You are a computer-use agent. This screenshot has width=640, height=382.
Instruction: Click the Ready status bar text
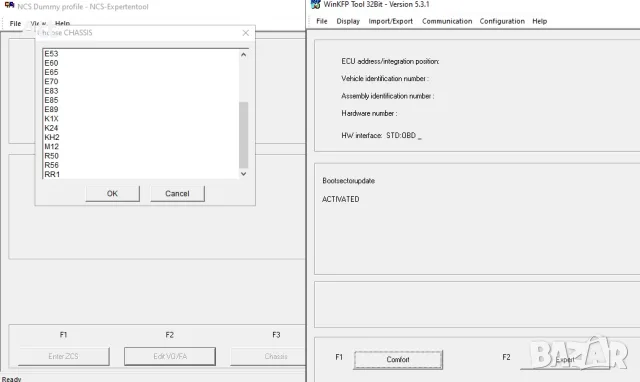click(11, 379)
